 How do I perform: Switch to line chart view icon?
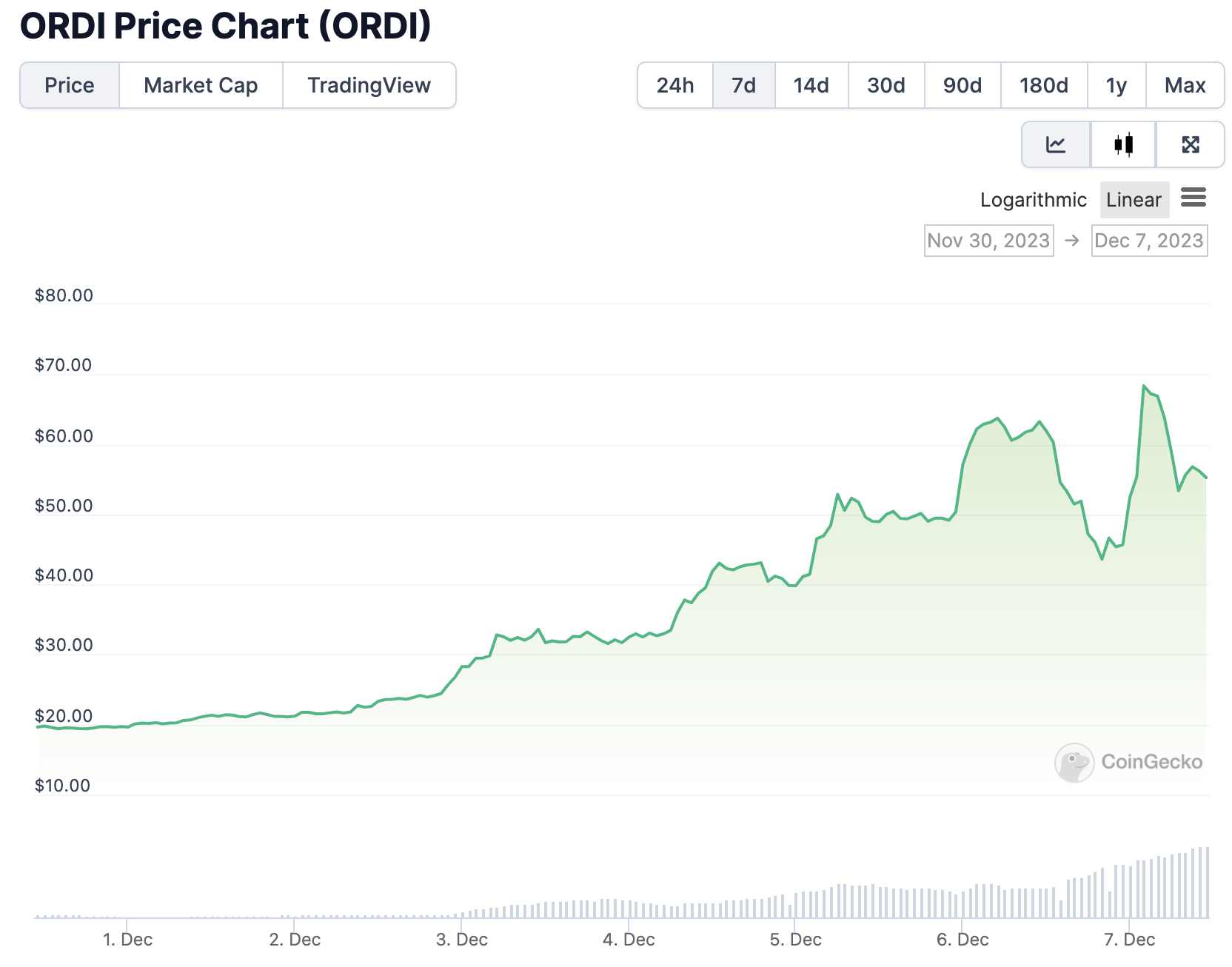[1055, 144]
